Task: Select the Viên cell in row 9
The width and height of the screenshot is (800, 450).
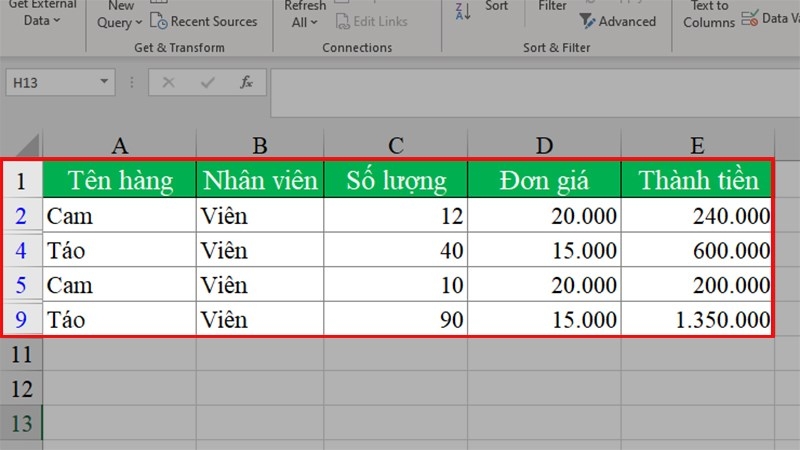Action: (260, 319)
